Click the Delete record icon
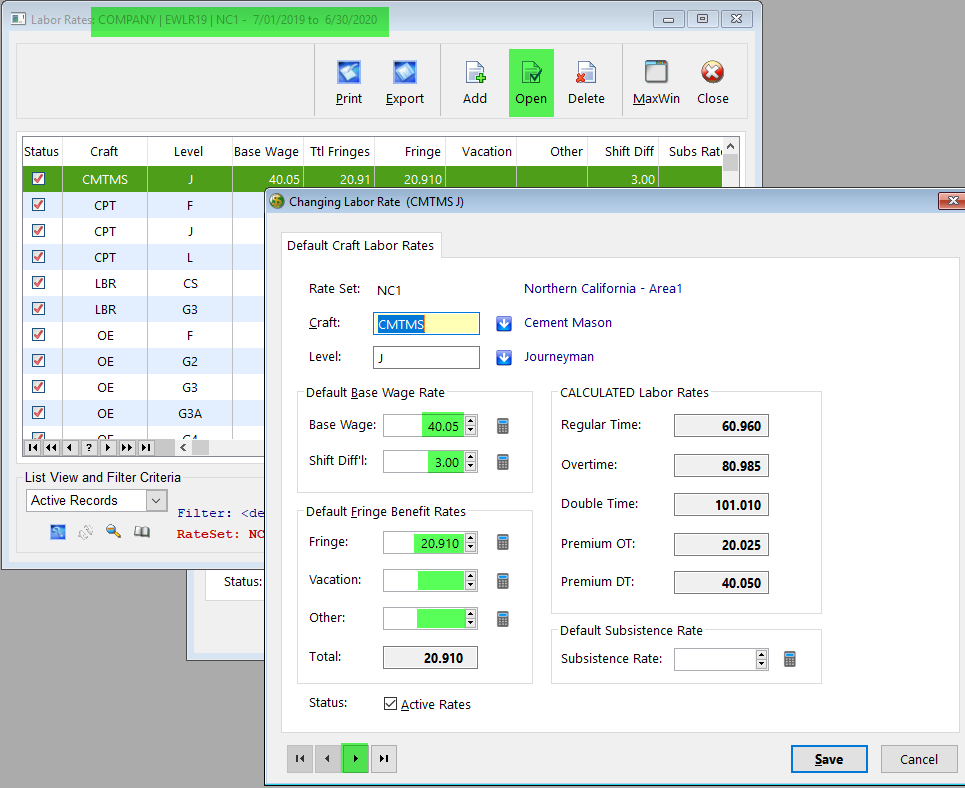 pos(586,73)
